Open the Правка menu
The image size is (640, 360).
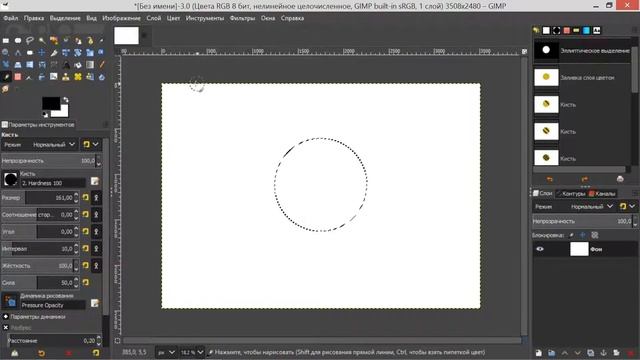tap(34, 18)
